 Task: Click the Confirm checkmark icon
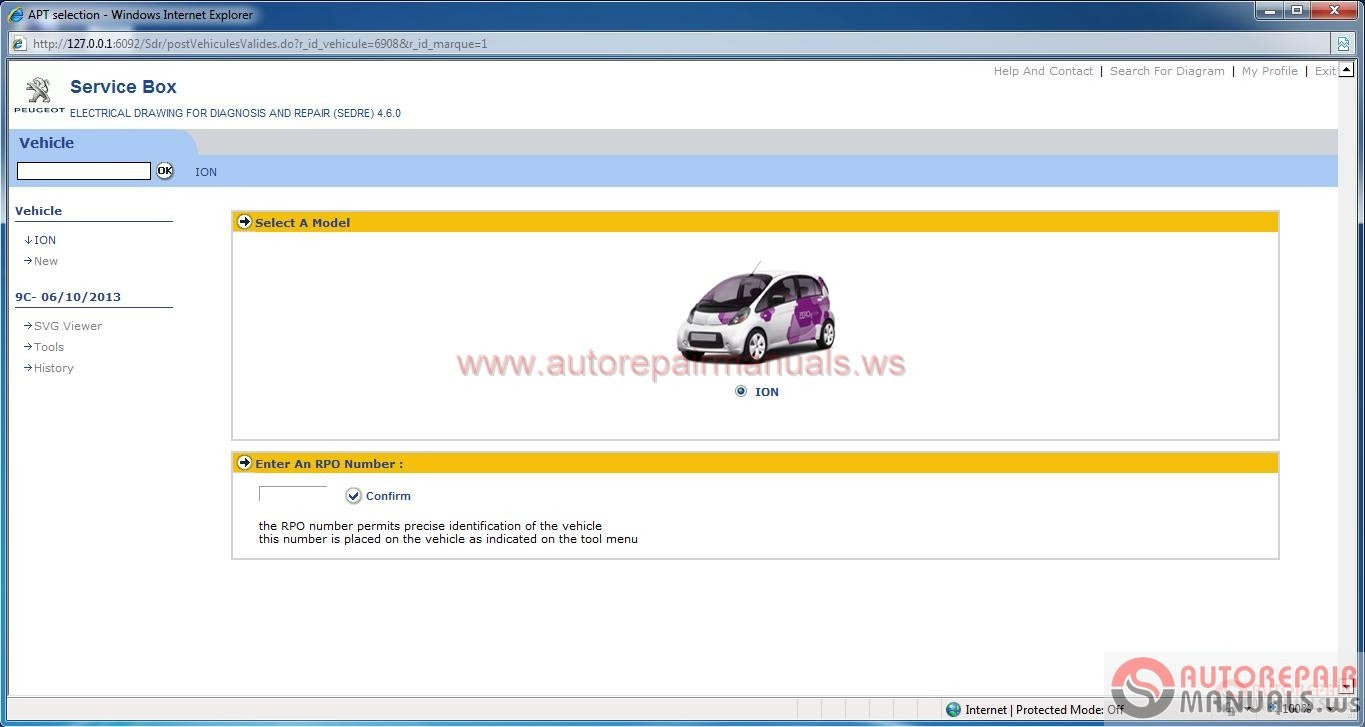(353, 496)
